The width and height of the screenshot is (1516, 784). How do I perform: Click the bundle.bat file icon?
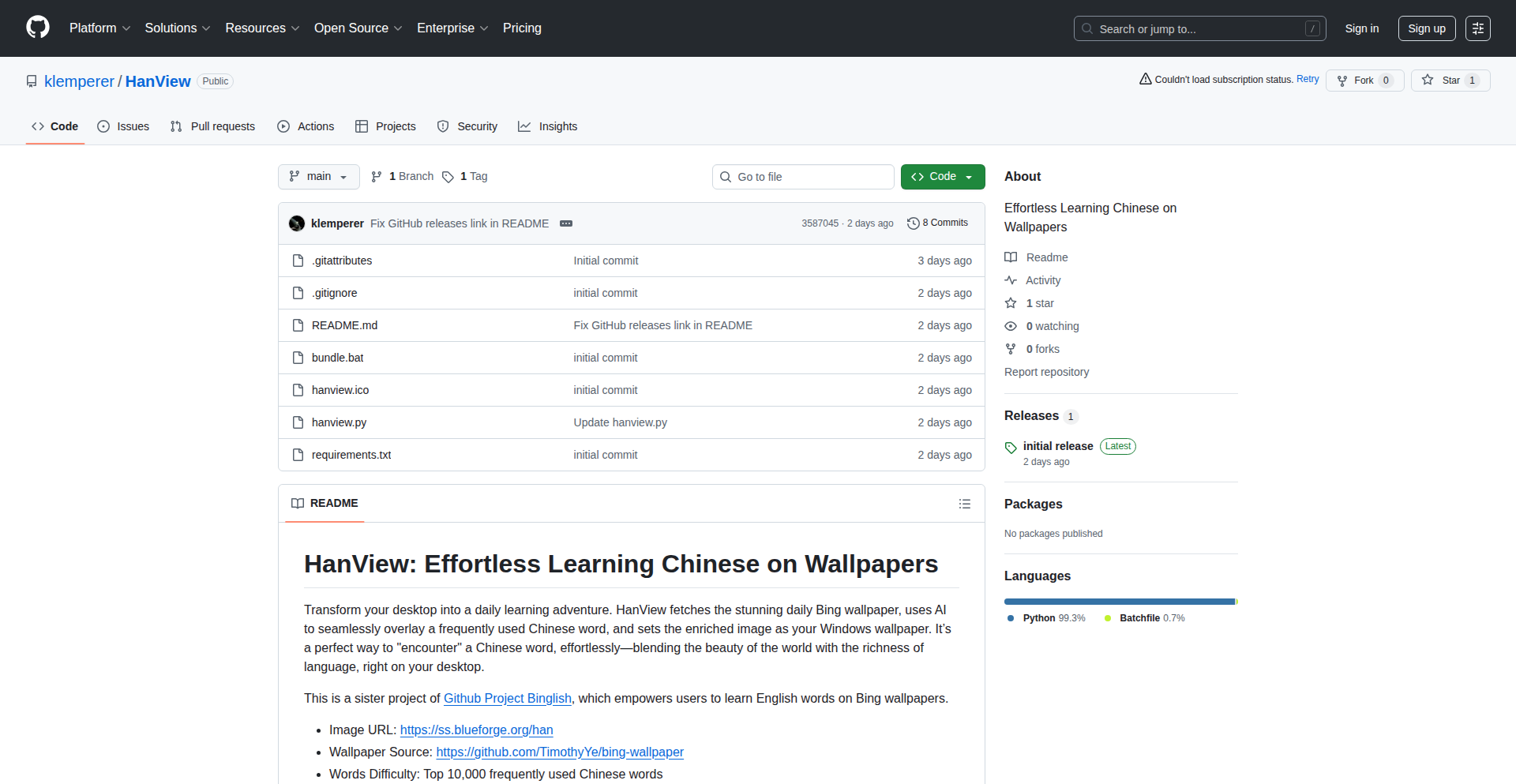coord(298,358)
